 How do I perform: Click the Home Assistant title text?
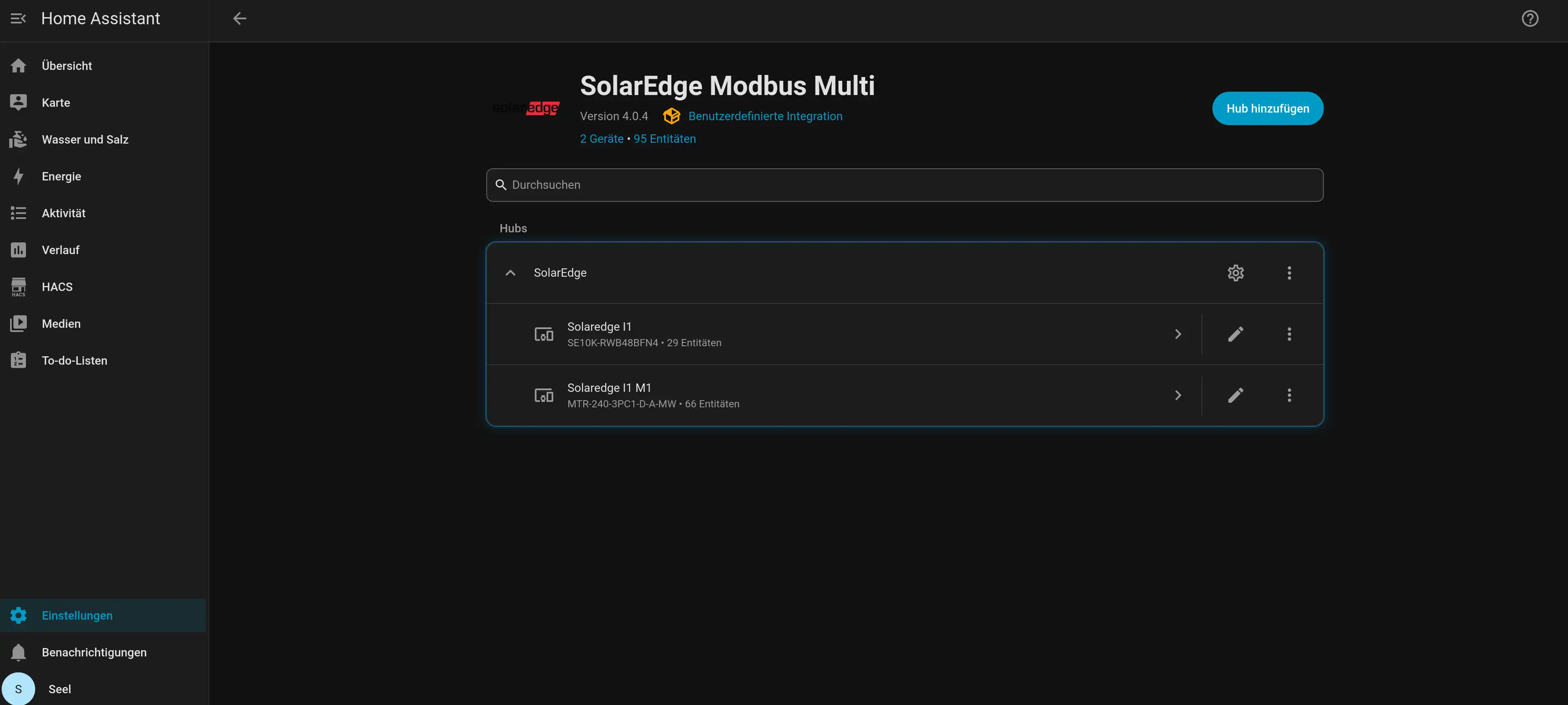click(x=101, y=18)
